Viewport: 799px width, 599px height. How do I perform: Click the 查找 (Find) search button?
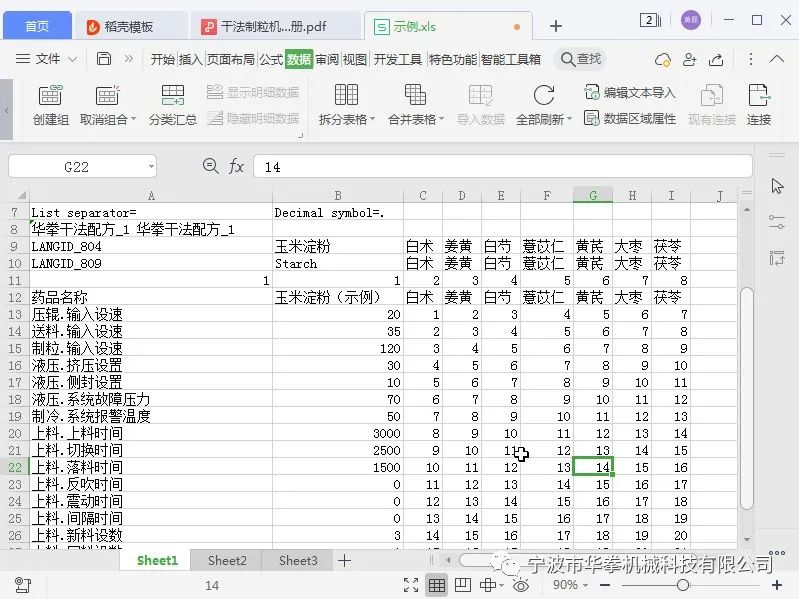click(x=580, y=59)
